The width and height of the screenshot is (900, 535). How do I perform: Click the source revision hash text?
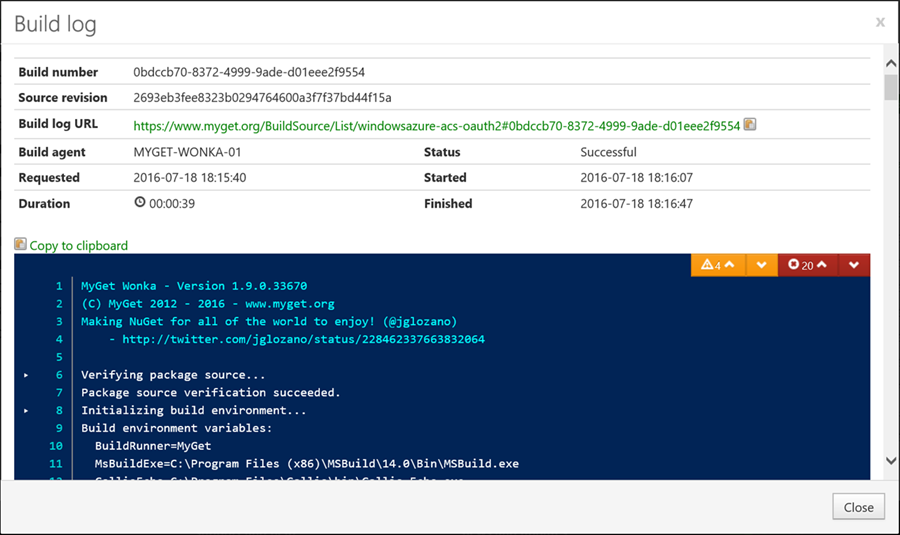[262, 98]
